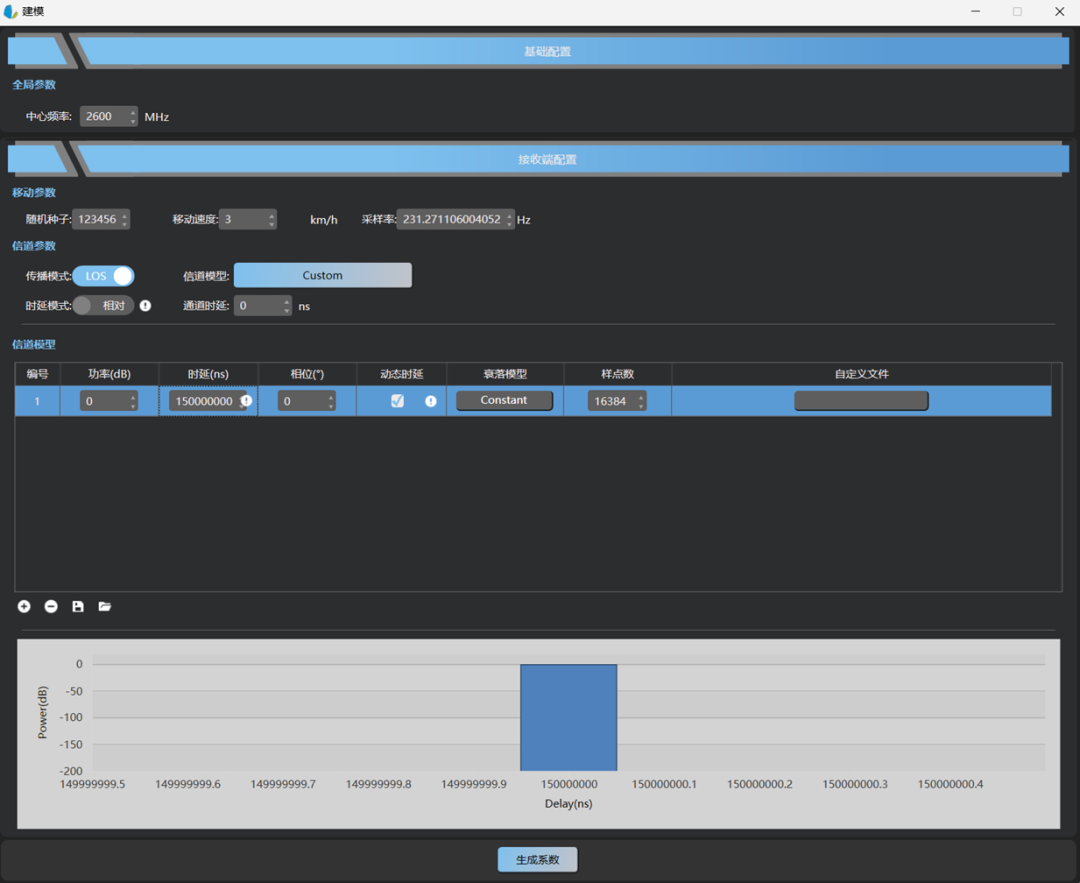Click the 时延(ns) column header
Image resolution: width=1080 pixels, height=883 pixels.
208,374
